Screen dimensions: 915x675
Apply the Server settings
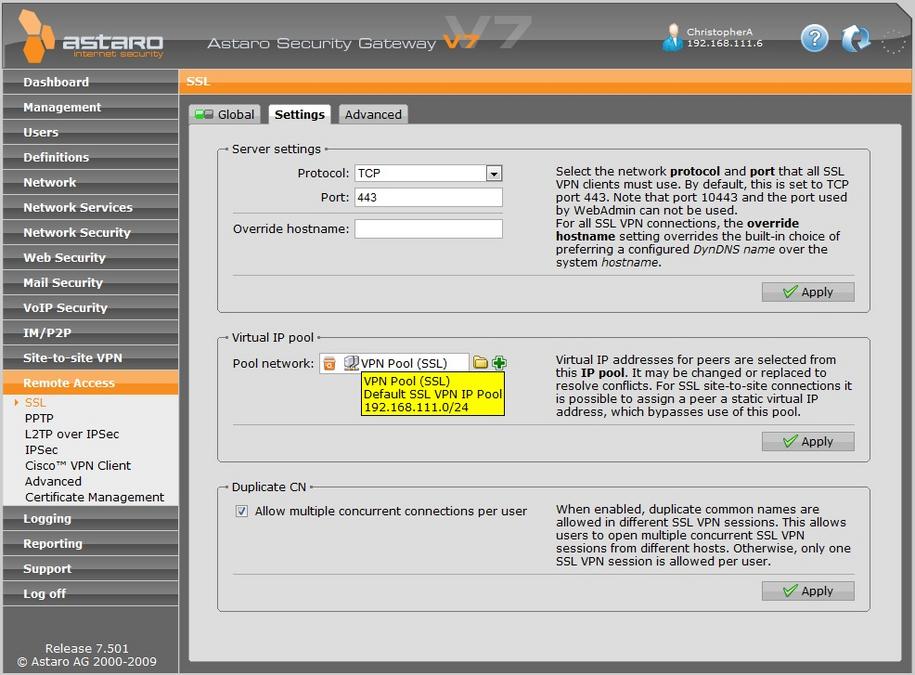pos(808,292)
